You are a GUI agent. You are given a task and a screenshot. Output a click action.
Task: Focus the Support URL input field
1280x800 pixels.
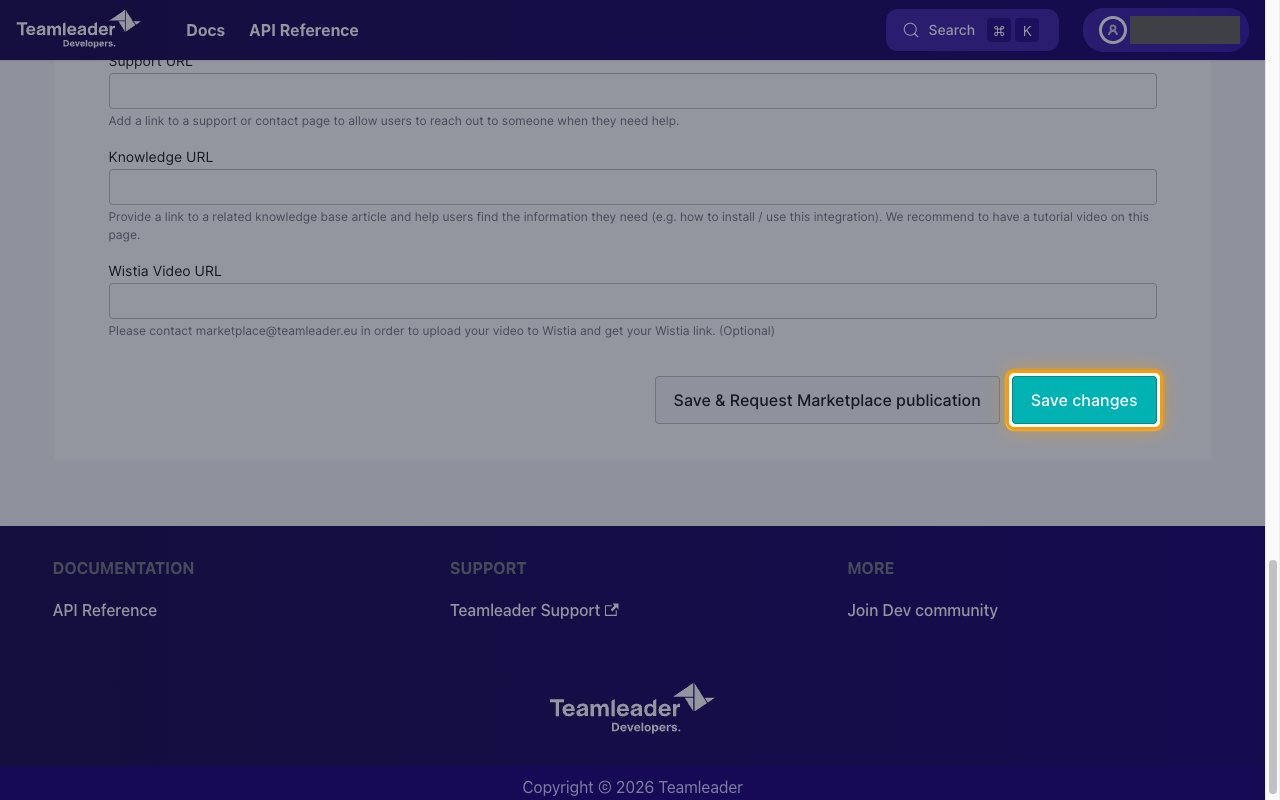632,91
